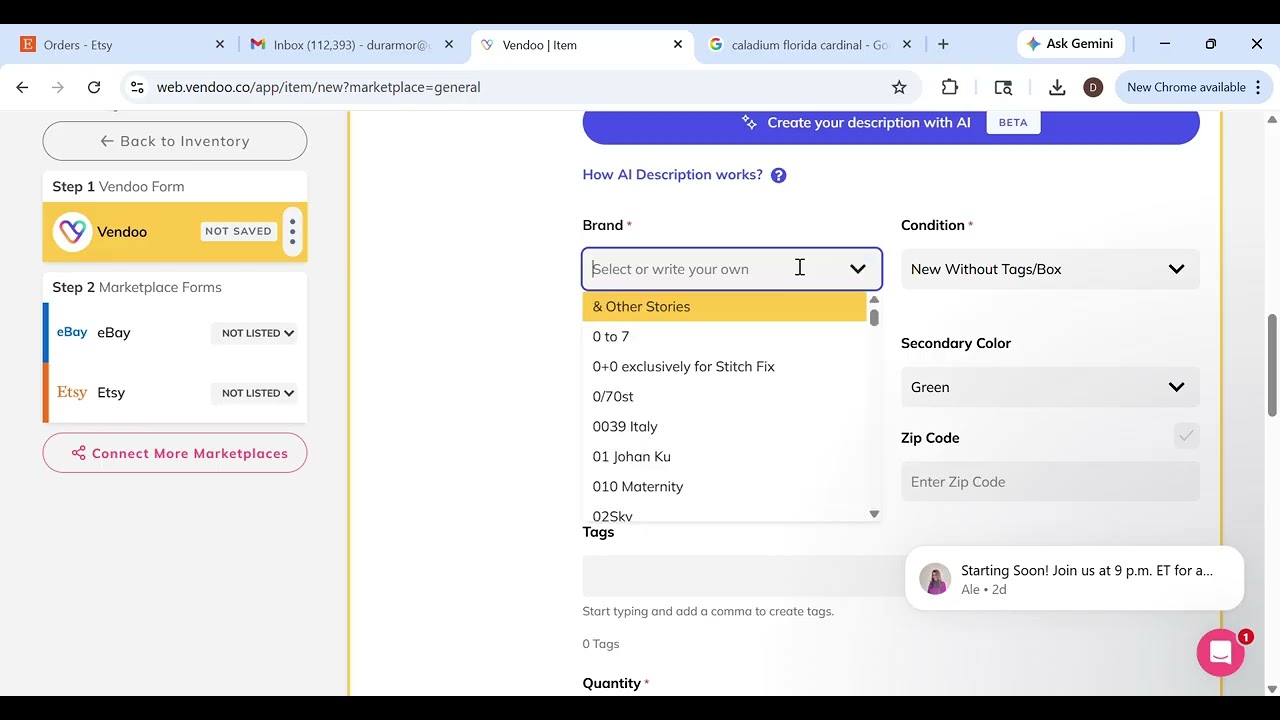Click the browser forward arrow
This screenshot has width=1280, height=720.
point(58,87)
